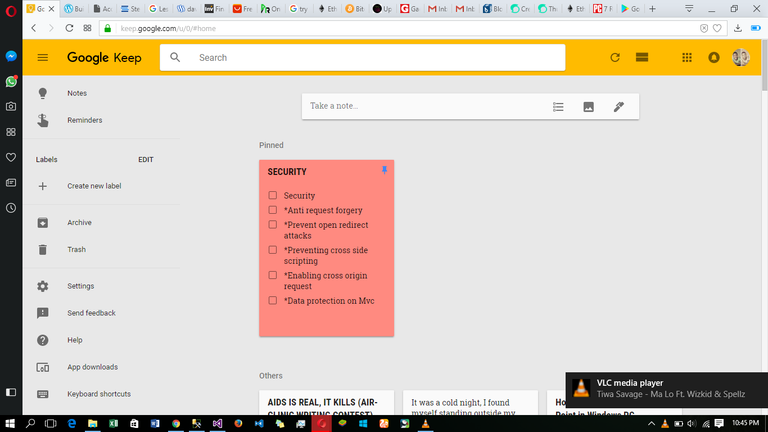
Task: Reload the current page
Action: coord(69,28)
